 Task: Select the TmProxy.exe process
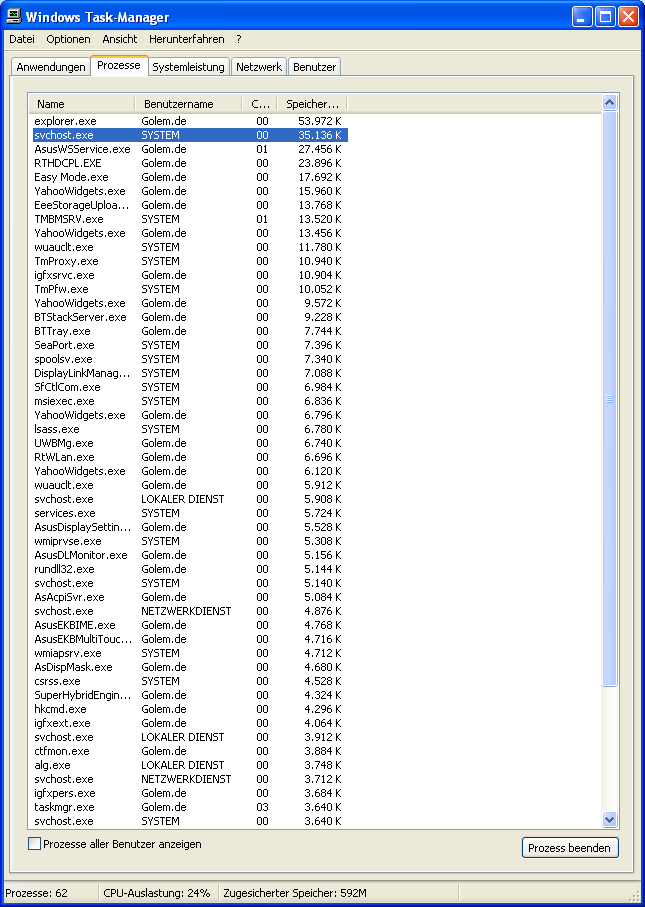(x=190, y=261)
